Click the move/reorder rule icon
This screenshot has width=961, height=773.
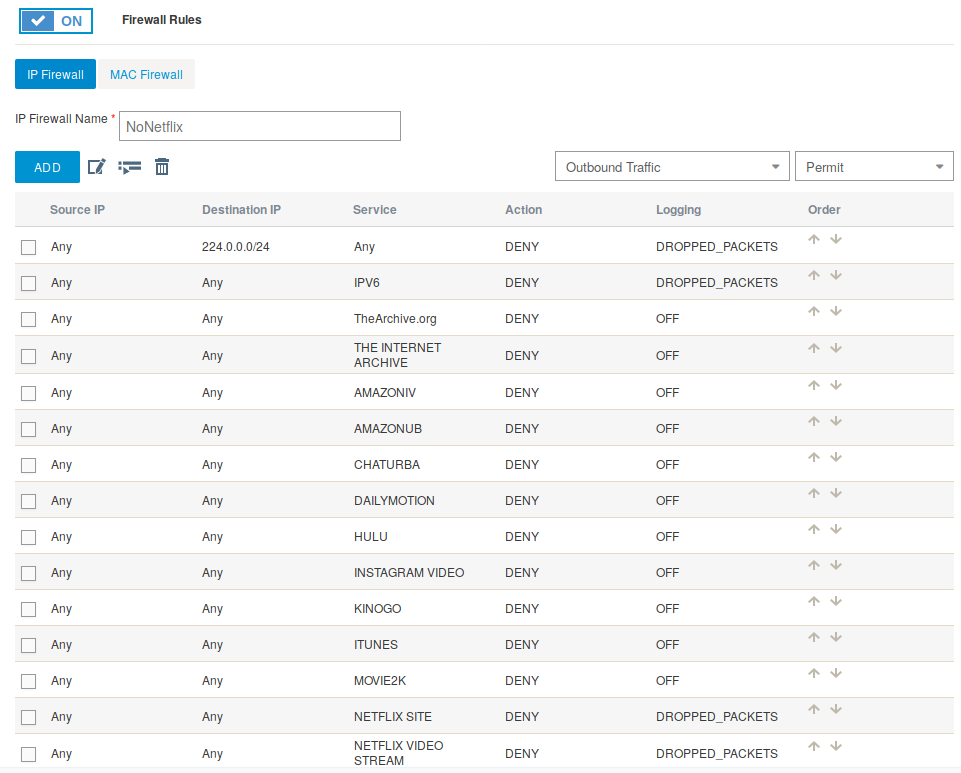pyautogui.click(x=129, y=167)
